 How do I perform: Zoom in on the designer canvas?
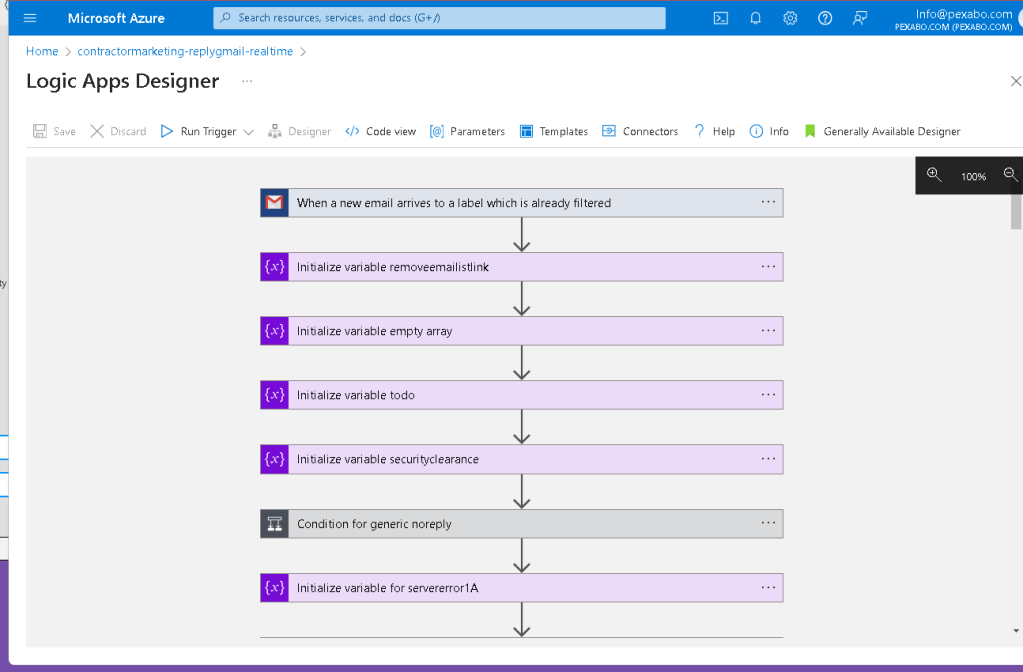point(934,175)
